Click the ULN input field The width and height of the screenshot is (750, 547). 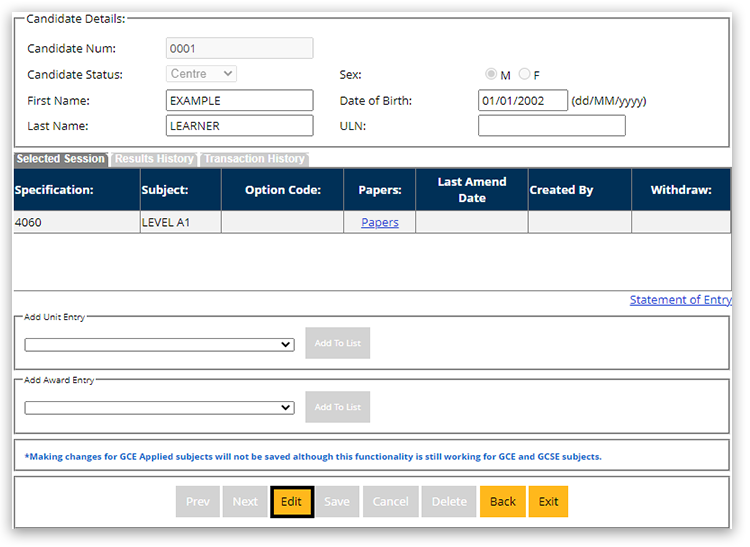tap(551, 126)
